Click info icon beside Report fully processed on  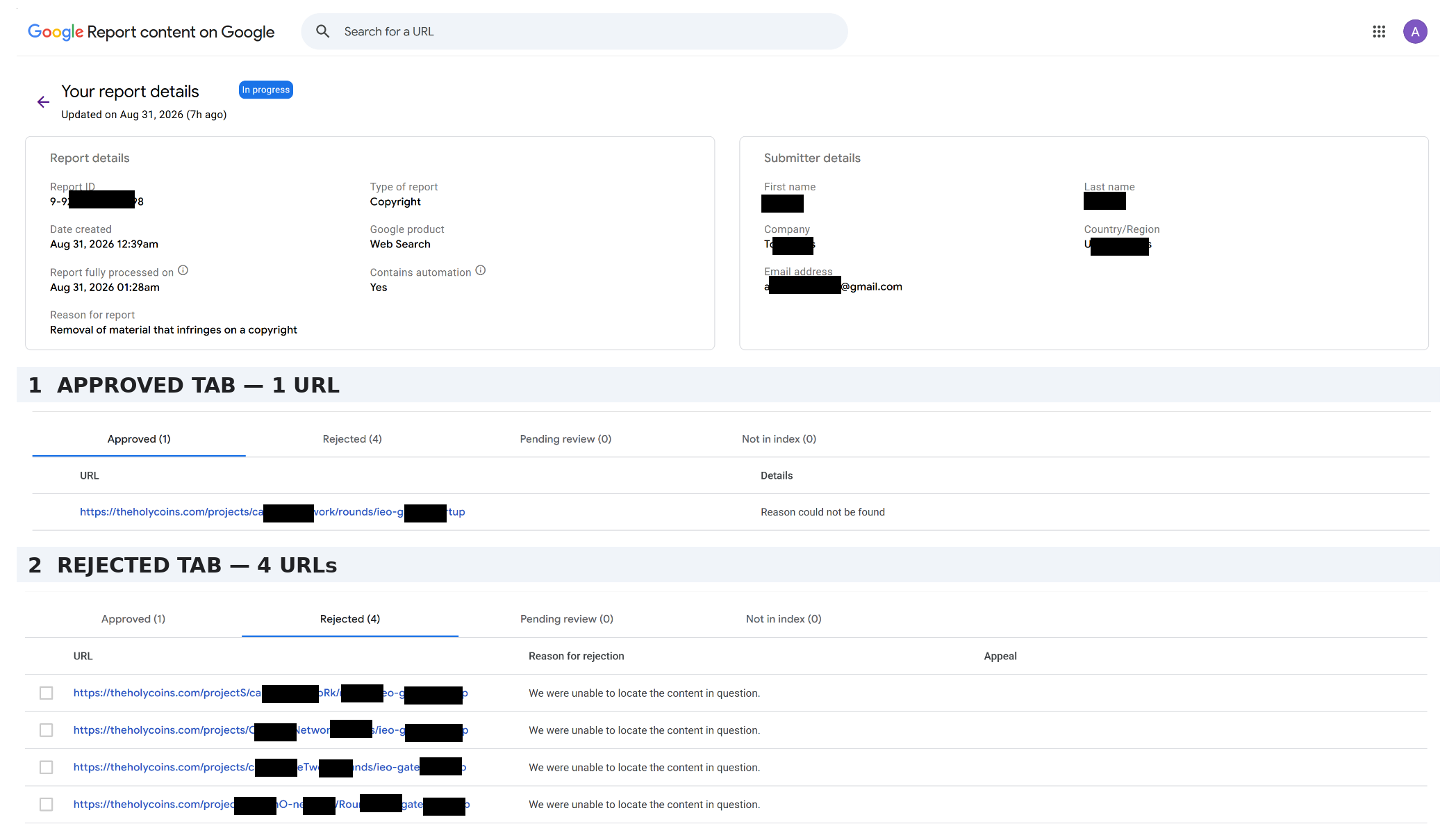(183, 270)
